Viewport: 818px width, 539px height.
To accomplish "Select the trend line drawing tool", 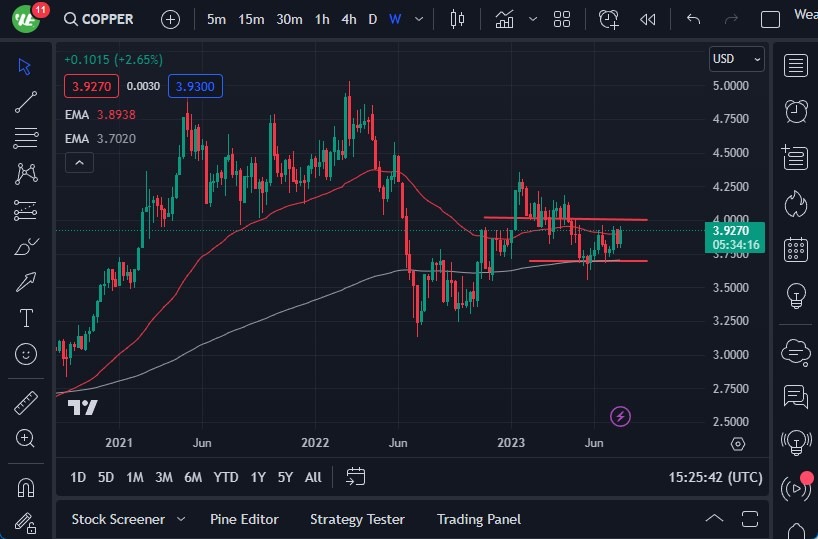I will [x=26, y=102].
